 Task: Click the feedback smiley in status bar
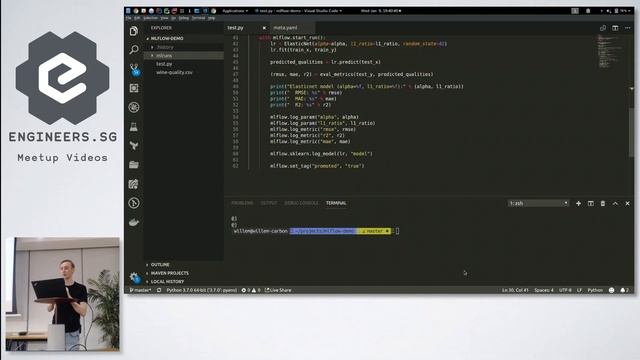click(x=611, y=290)
